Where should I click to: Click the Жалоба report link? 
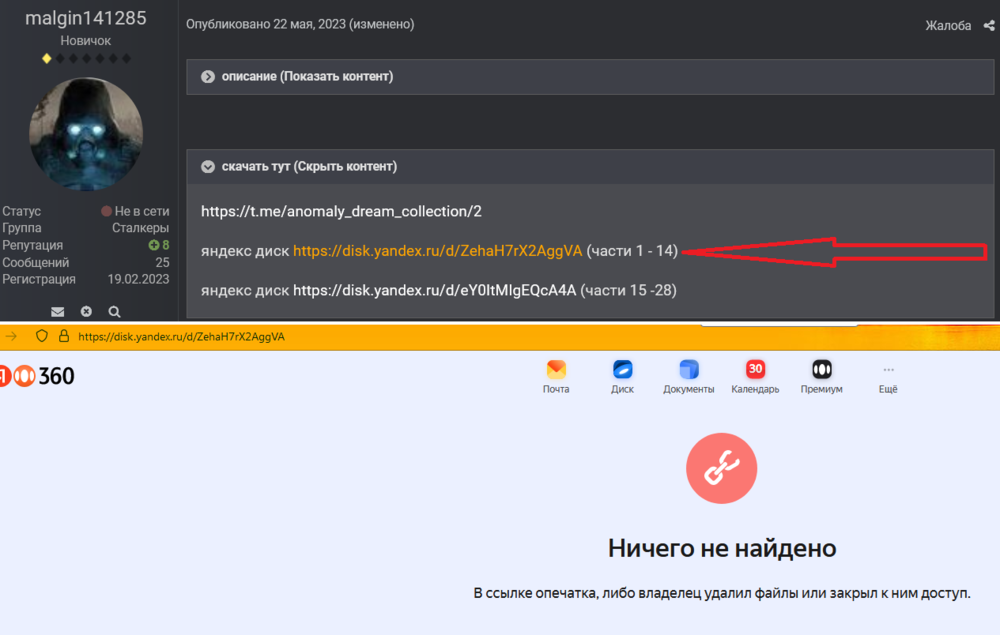[948, 26]
